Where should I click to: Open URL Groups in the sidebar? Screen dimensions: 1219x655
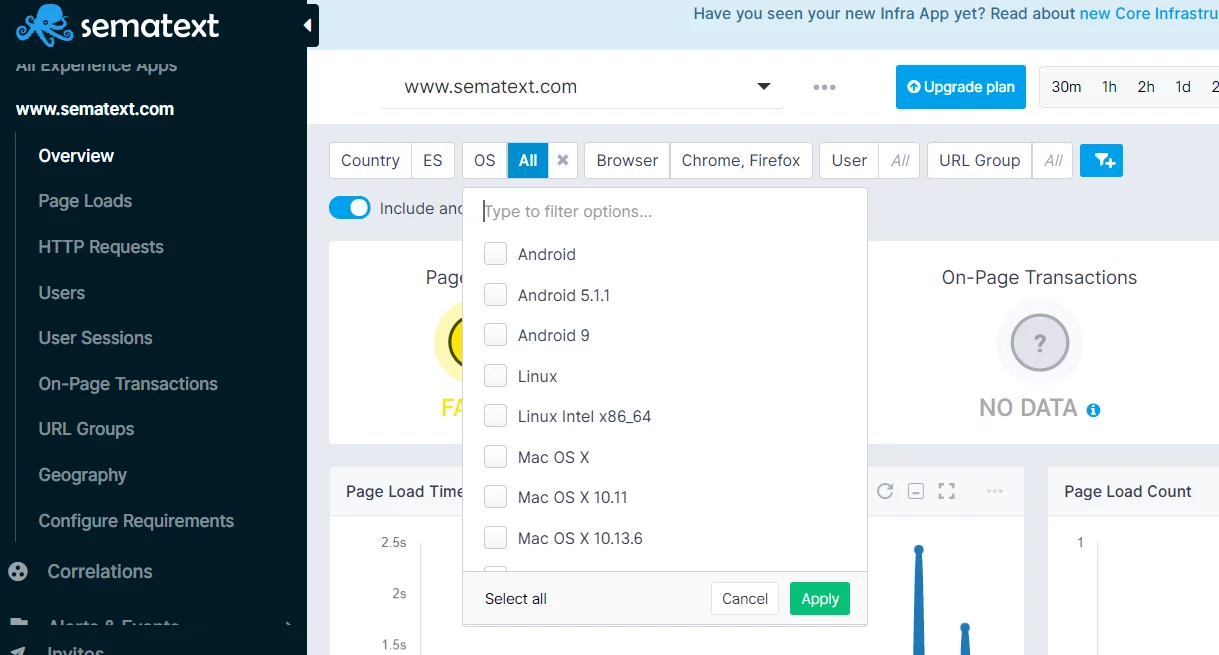pyautogui.click(x=86, y=429)
